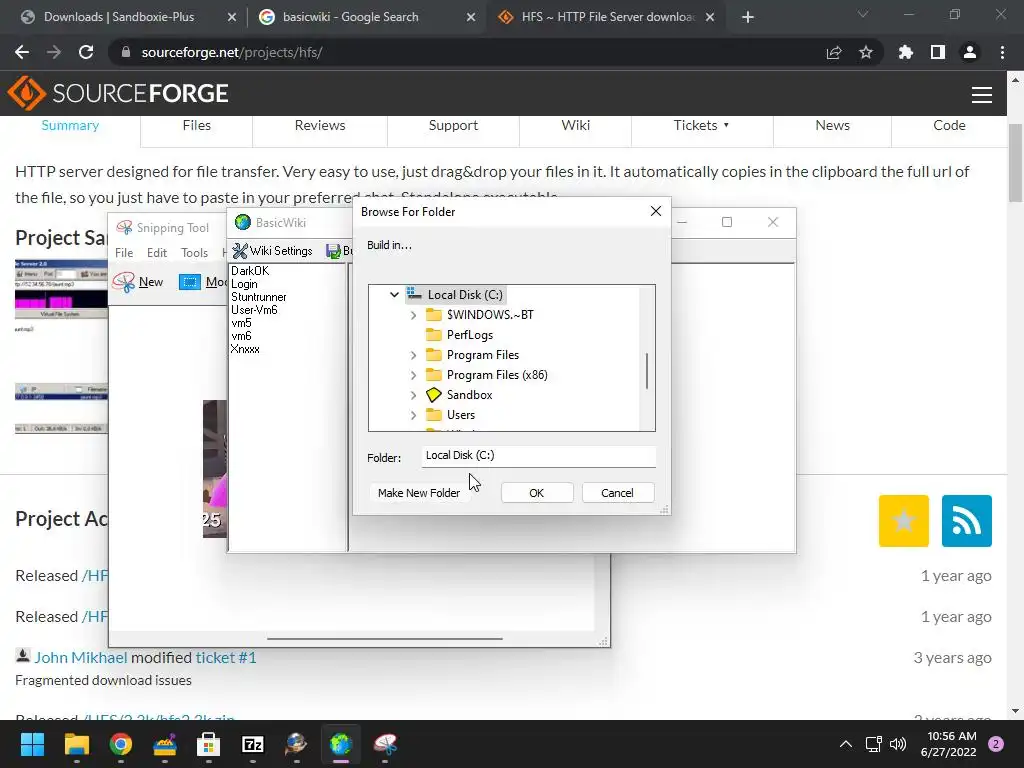Open a new Chrome tab
Screen dimensions: 1024x768
(x=748, y=17)
